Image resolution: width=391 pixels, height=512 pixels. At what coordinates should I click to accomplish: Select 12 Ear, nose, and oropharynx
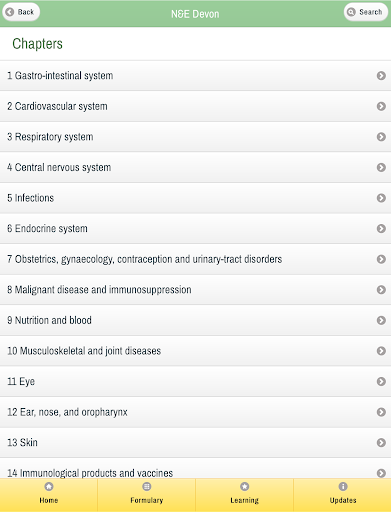[195, 412]
